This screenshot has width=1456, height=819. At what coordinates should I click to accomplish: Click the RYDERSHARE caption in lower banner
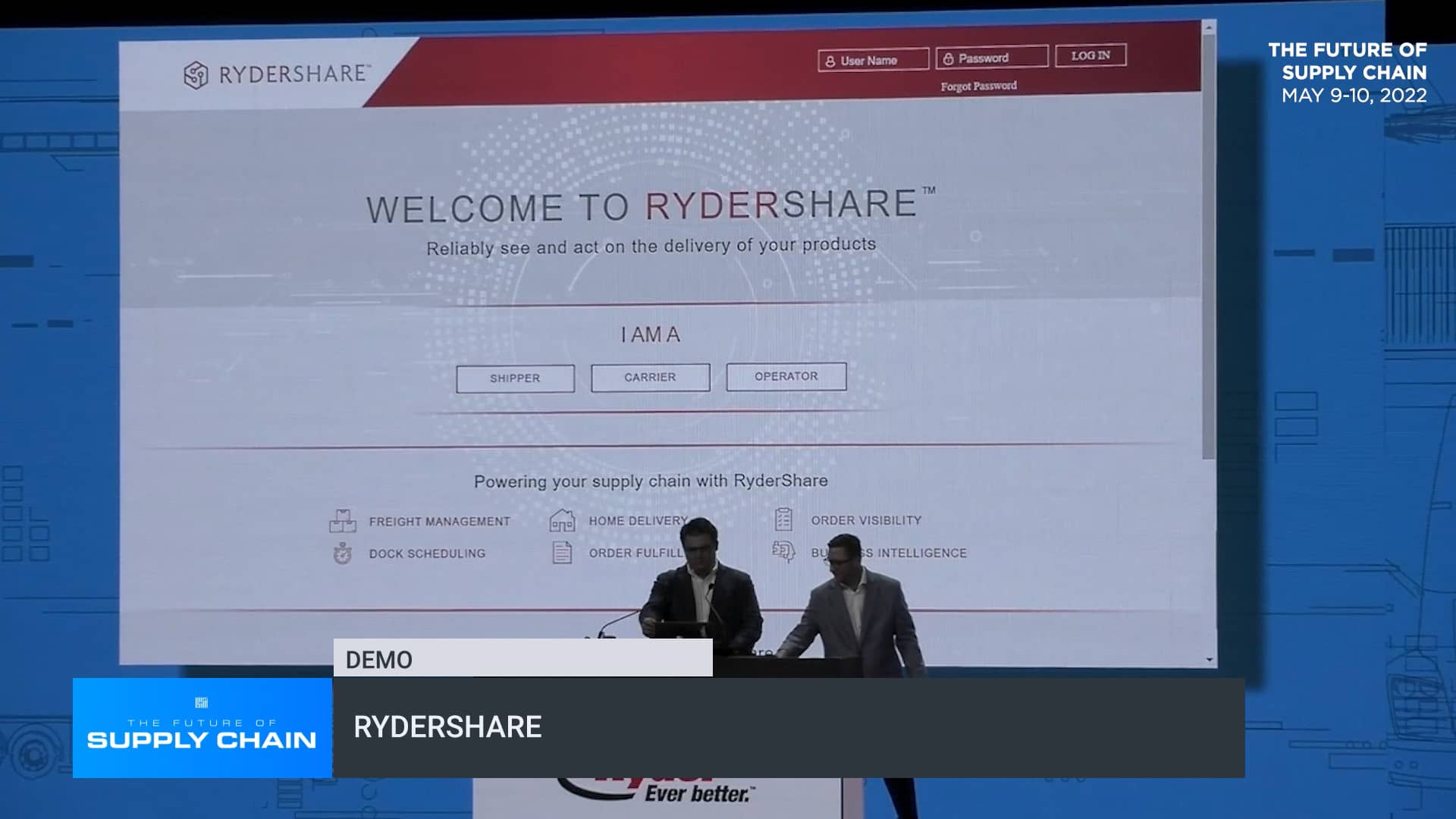[447, 727]
